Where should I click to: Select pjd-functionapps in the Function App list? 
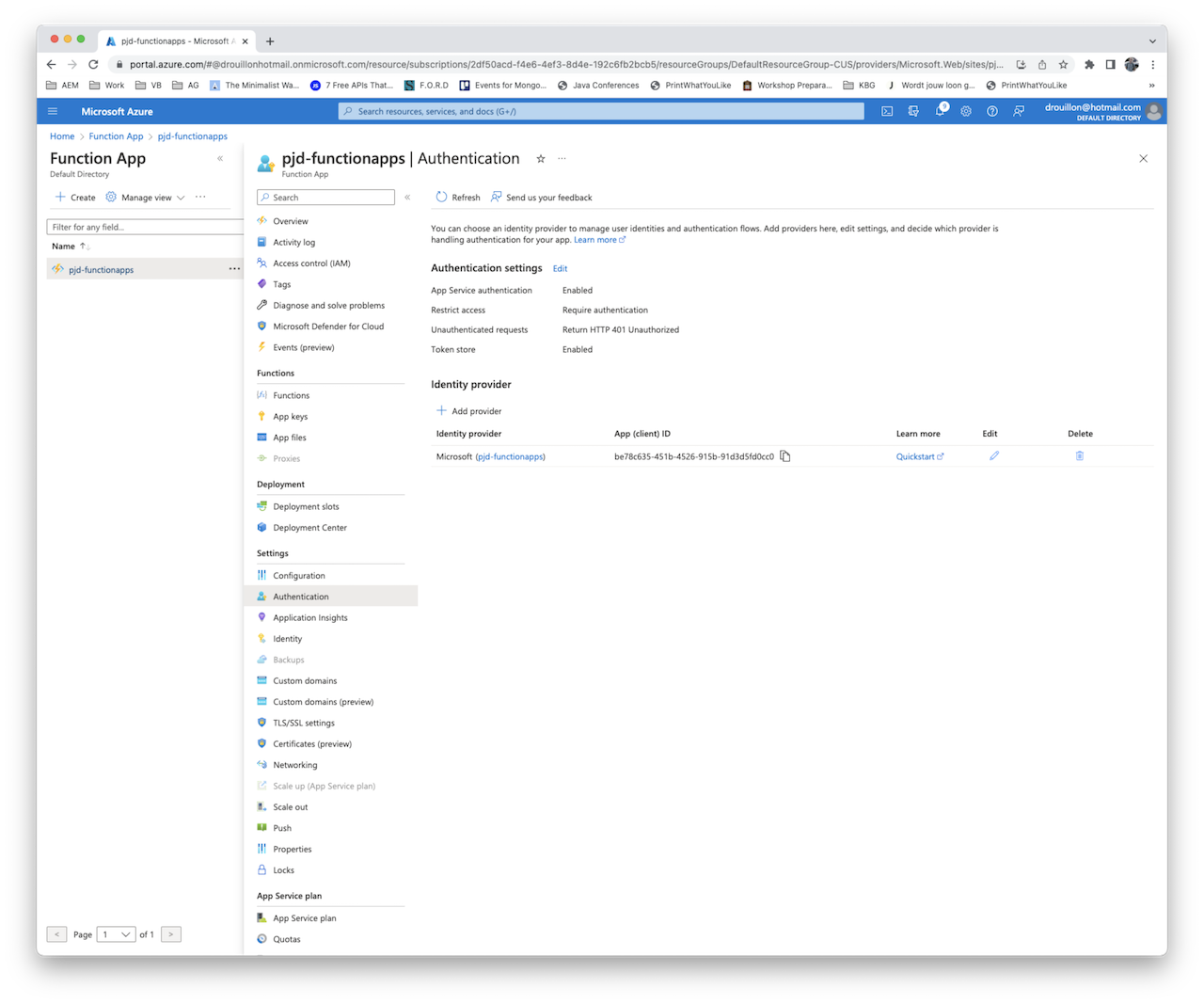pyautogui.click(x=101, y=270)
